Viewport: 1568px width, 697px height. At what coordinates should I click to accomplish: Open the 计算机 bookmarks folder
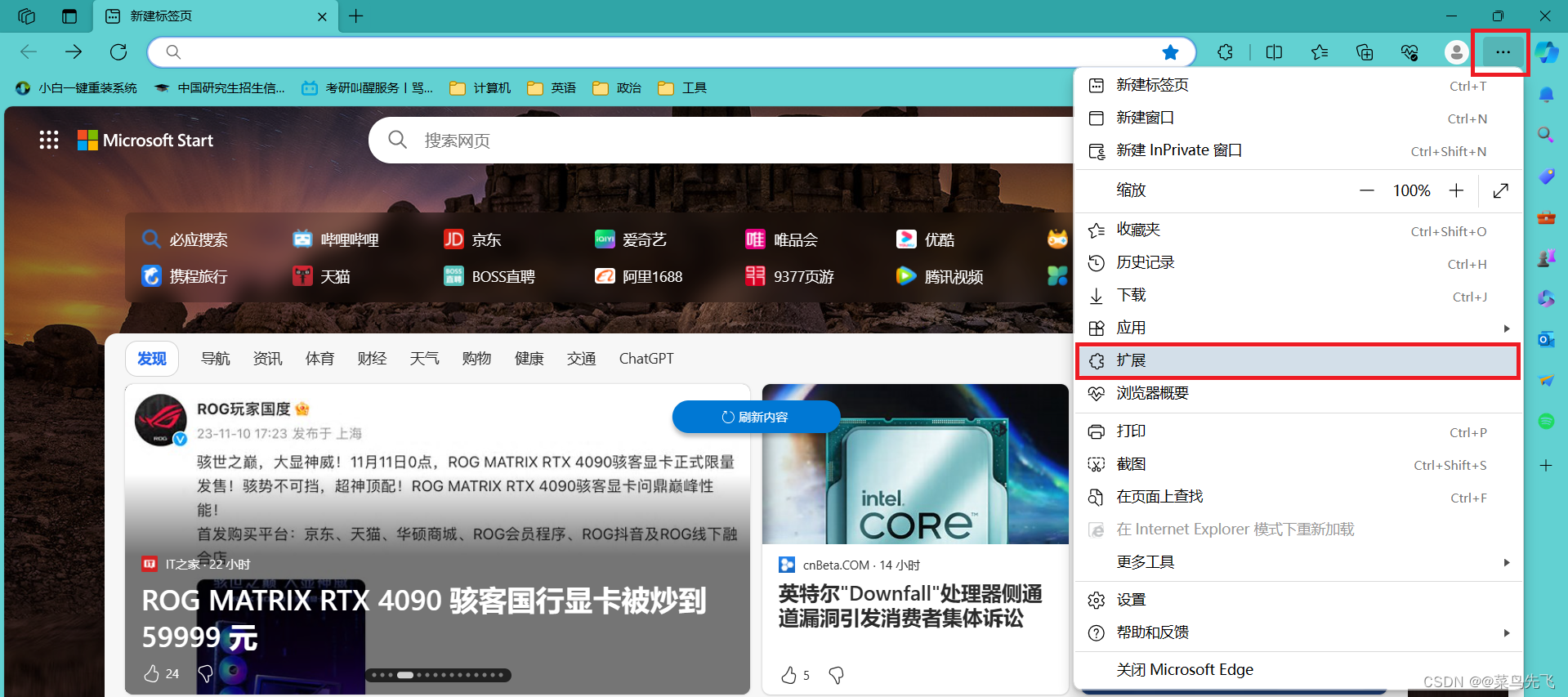coord(480,88)
